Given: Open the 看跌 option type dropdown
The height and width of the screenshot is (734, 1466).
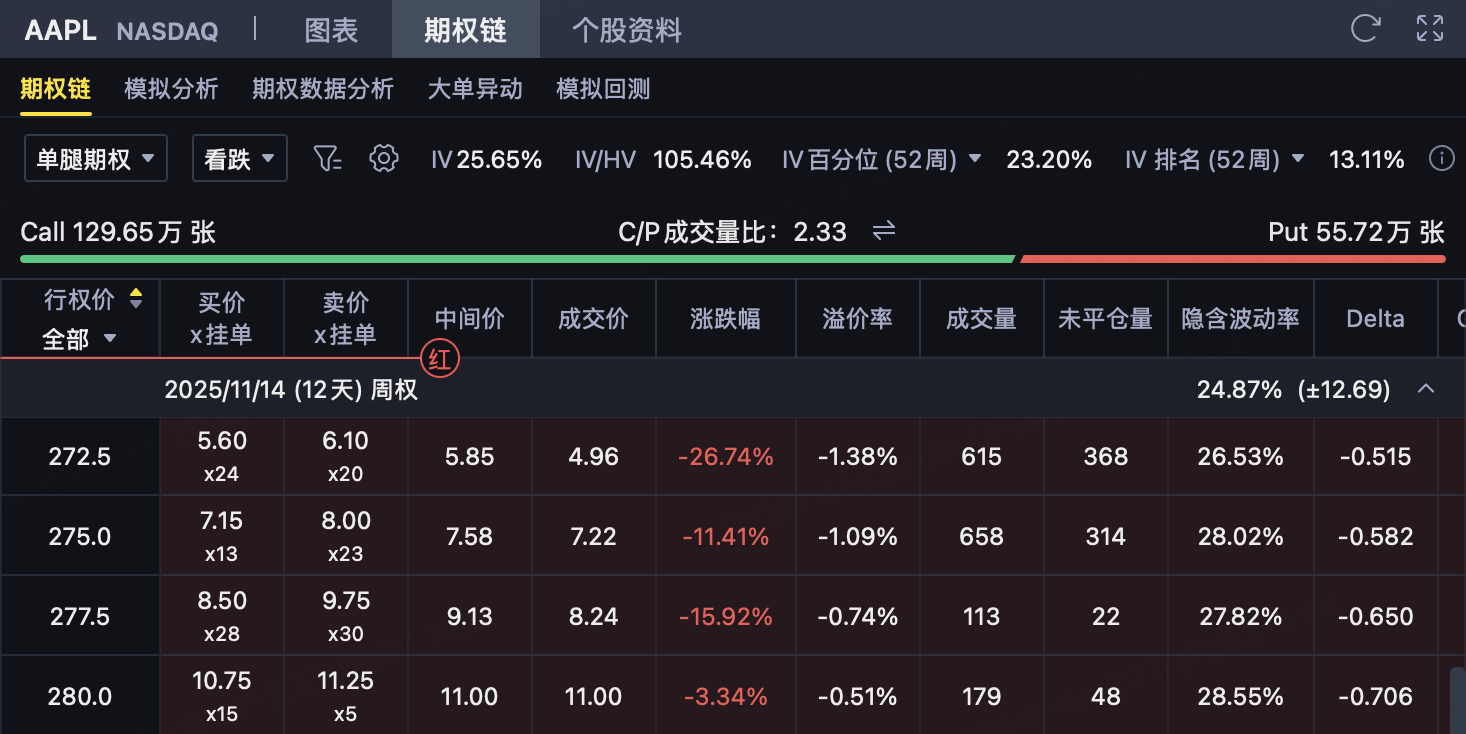Looking at the screenshot, I should (239, 158).
